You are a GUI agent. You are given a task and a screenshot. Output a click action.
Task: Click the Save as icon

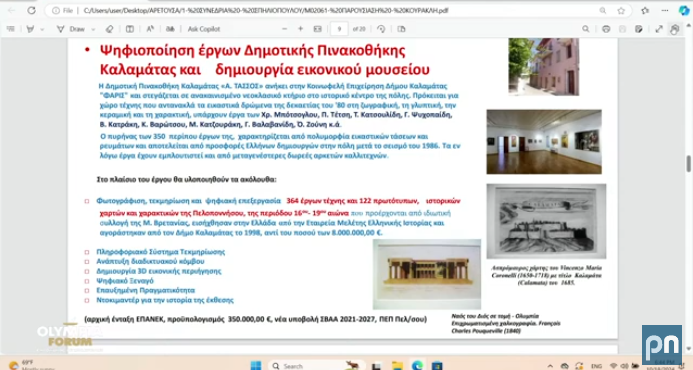[639, 29]
